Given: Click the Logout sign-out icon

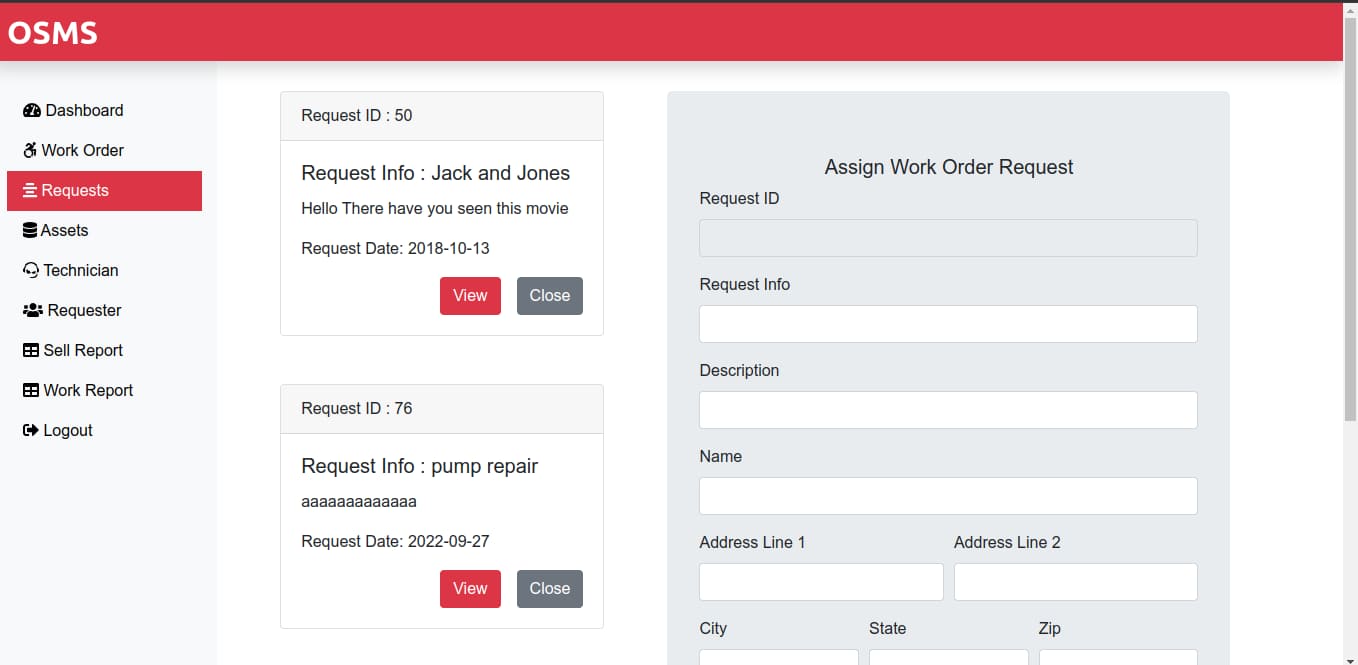Looking at the screenshot, I should [x=31, y=430].
